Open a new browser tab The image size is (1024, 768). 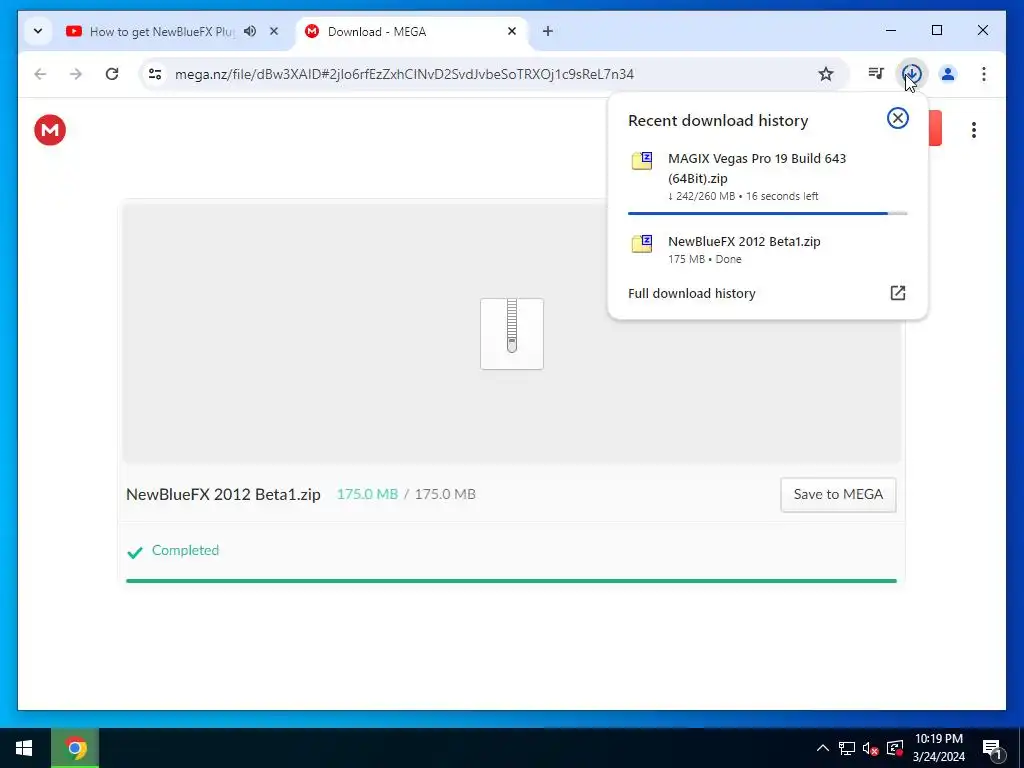[x=547, y=31]
